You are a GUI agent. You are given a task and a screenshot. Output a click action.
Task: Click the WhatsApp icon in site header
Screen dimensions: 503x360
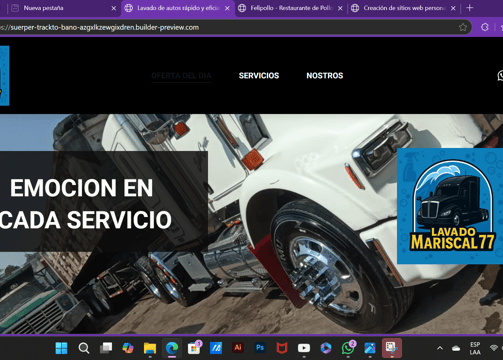click(500, 76)
